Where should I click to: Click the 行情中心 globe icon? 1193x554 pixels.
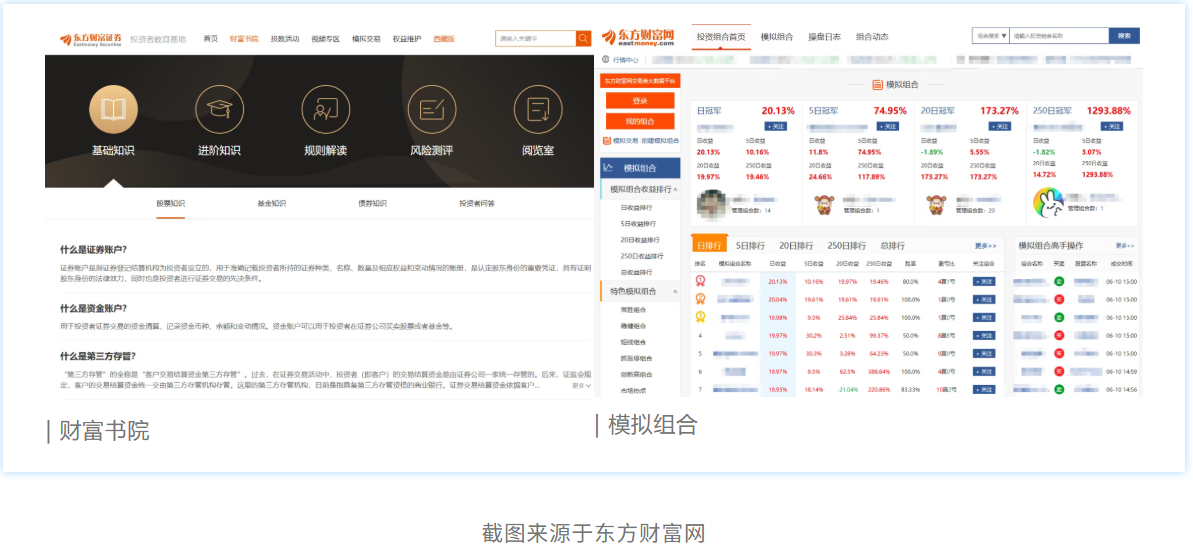pos(606,59)
